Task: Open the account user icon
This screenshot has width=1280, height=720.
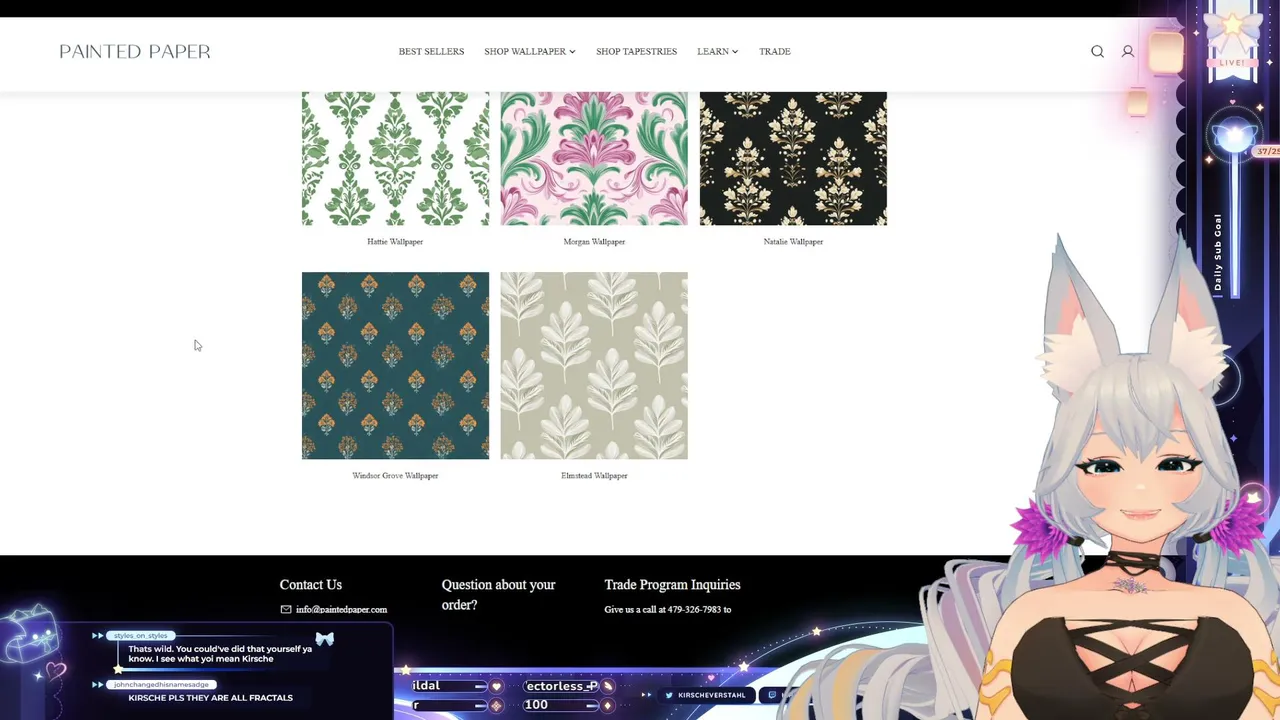Action: [1127, 51]
